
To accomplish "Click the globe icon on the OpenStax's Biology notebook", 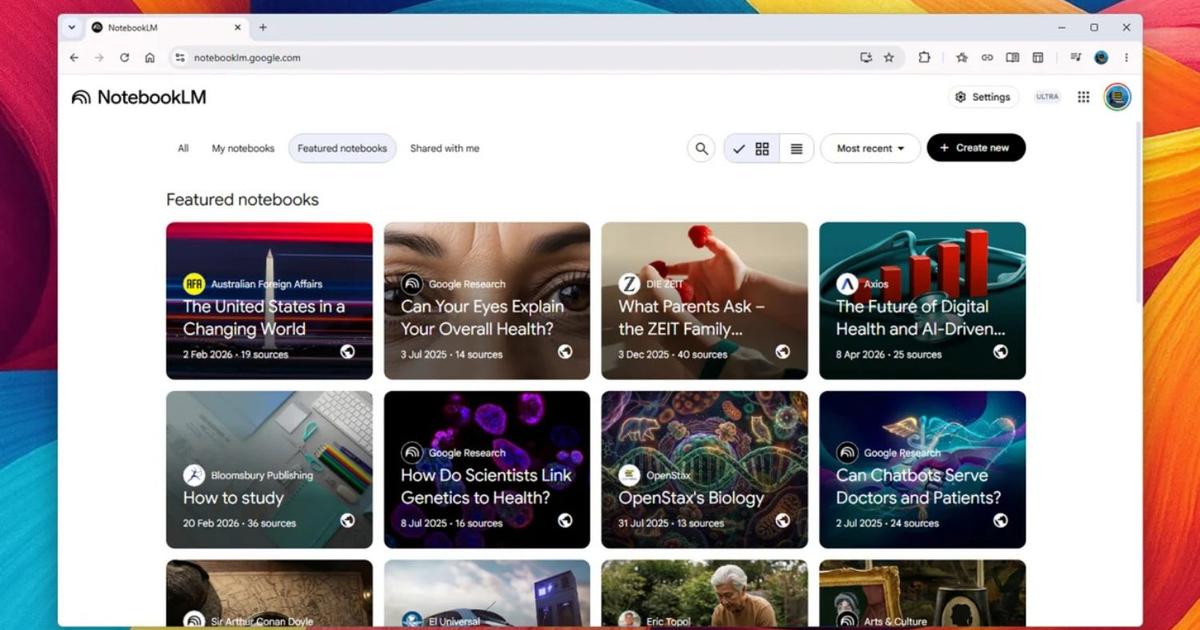I will tap(782, 520).
